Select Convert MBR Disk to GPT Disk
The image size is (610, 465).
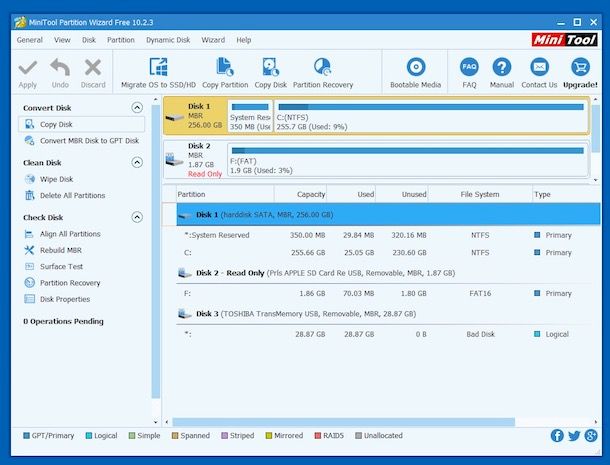click(81, 140)
